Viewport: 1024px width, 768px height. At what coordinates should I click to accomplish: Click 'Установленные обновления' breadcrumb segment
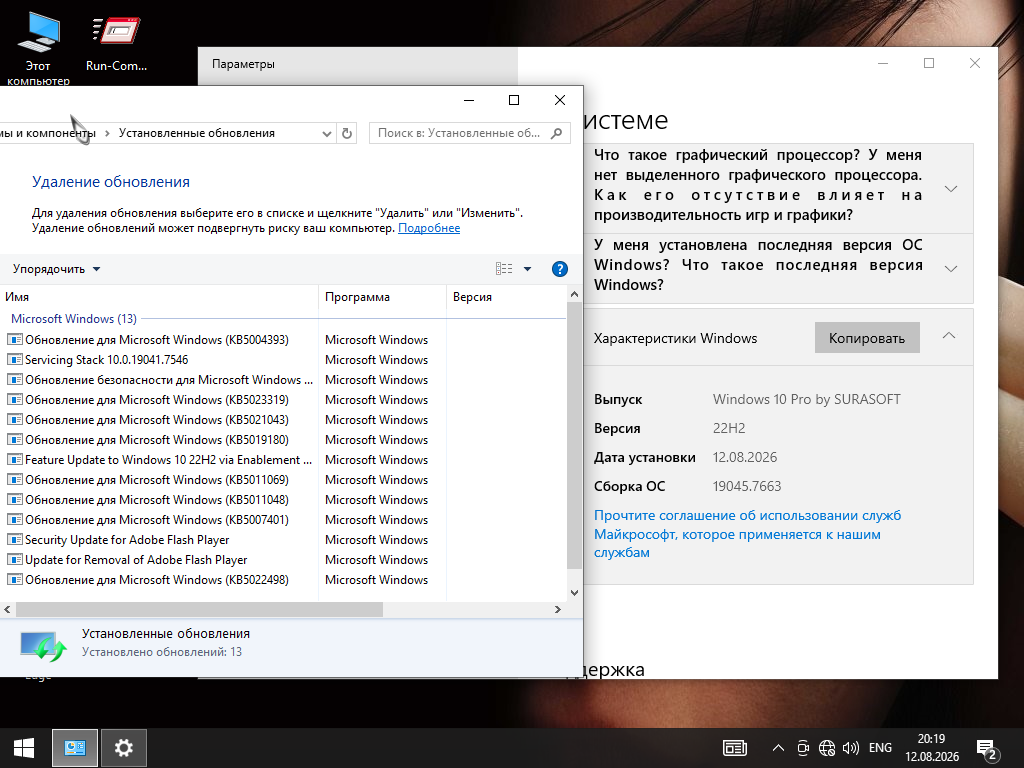(x=197, y=133)
